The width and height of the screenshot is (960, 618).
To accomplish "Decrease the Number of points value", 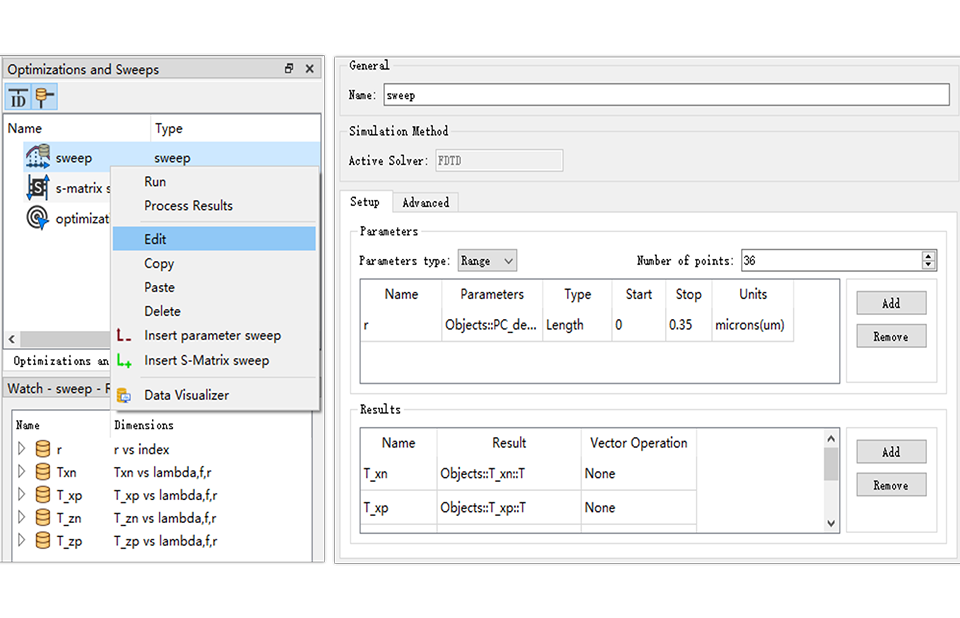I will click(x=929, y=265).
